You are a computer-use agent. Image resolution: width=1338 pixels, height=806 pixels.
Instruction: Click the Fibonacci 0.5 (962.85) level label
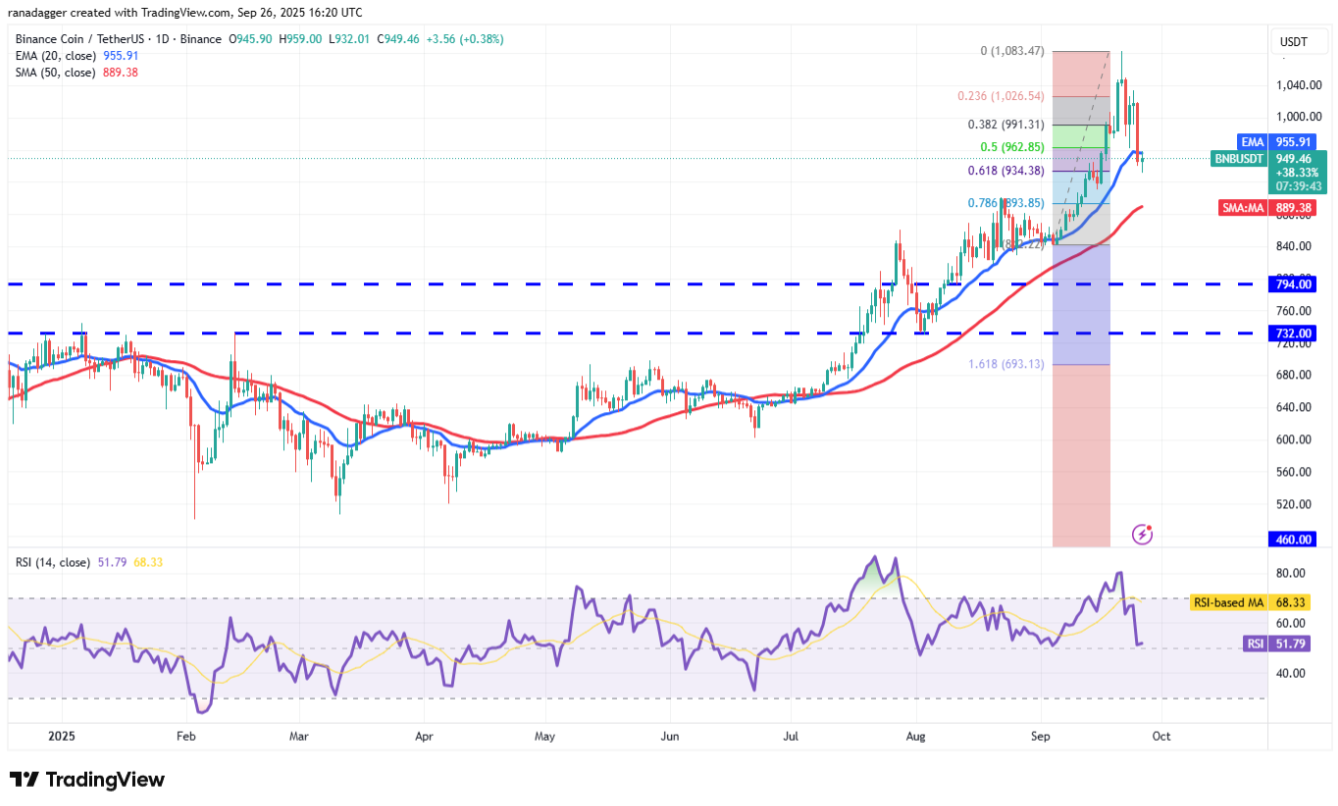pos(1010,147)
